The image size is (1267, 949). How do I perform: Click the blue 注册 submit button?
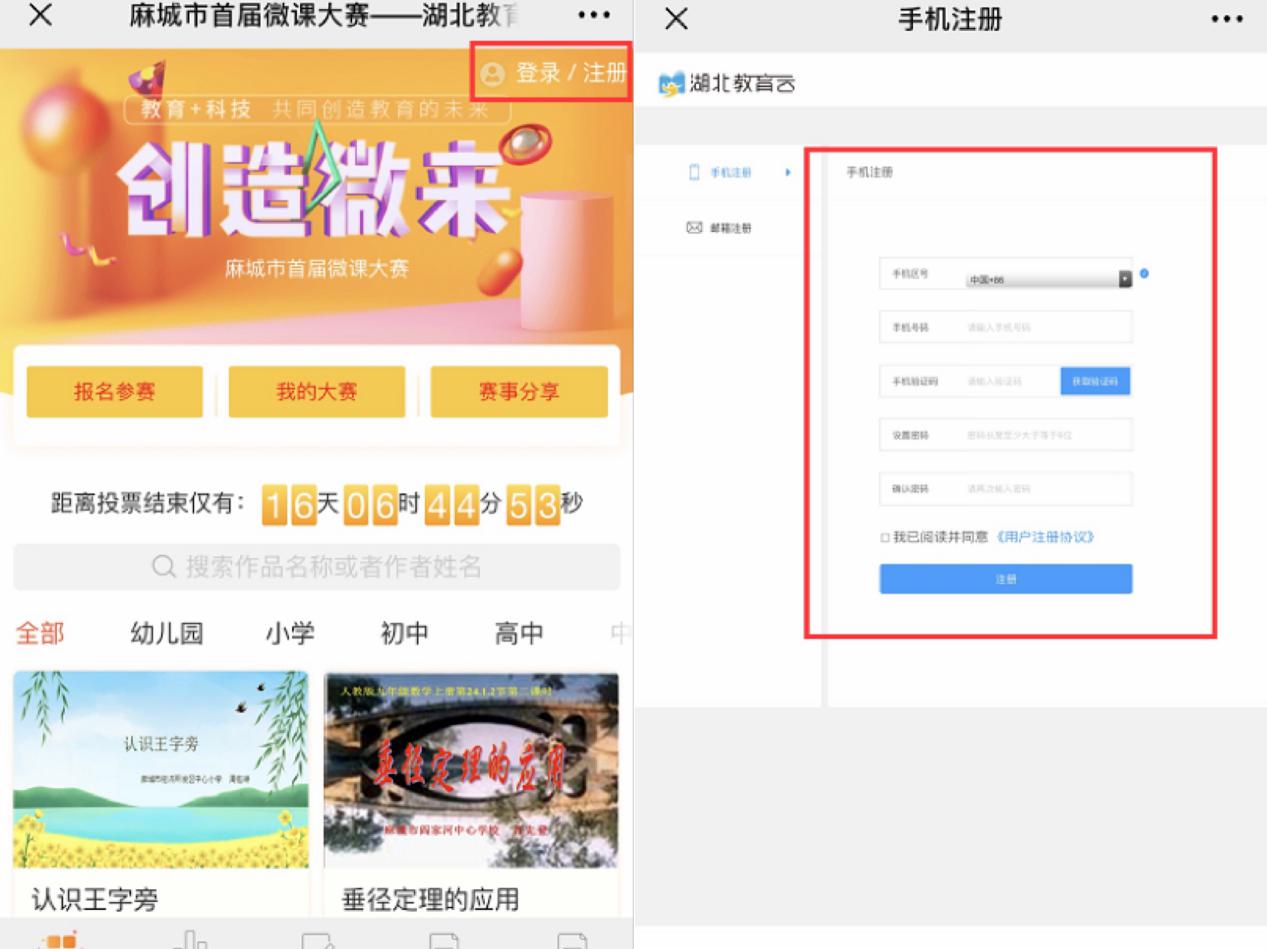(1005, 579)
